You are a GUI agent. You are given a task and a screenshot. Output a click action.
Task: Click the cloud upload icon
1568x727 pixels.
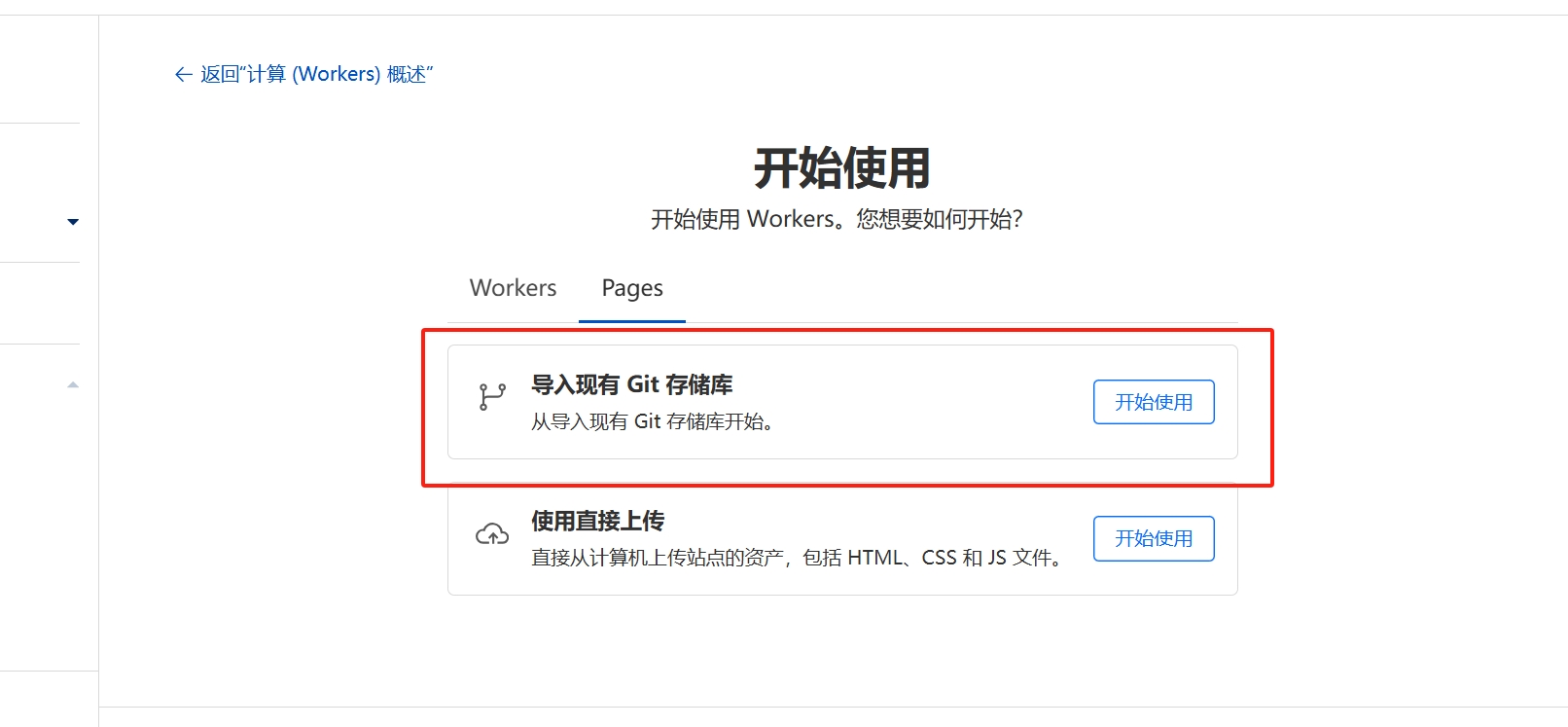(492, 534)
